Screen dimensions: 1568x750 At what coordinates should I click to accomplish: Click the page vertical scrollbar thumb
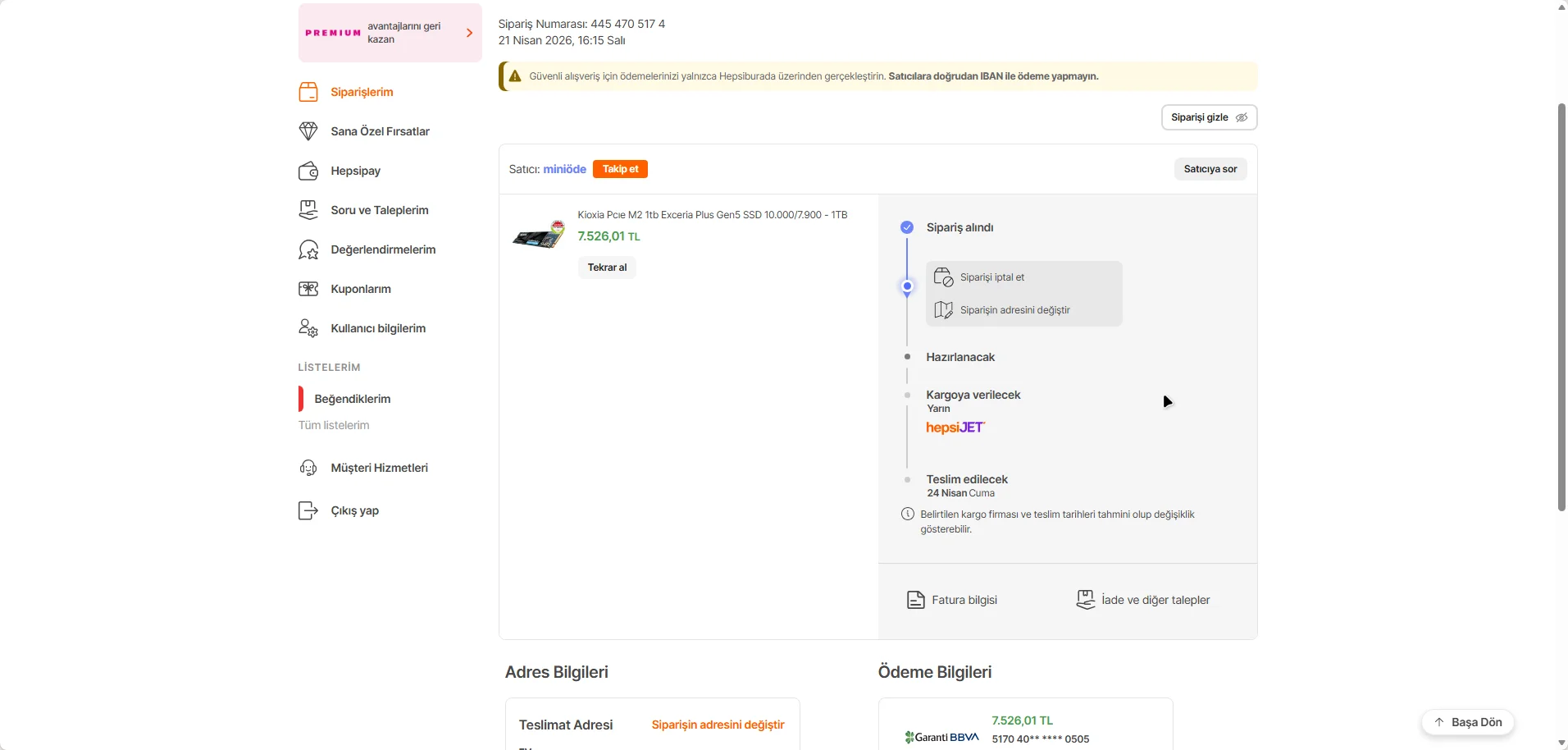1561,307
